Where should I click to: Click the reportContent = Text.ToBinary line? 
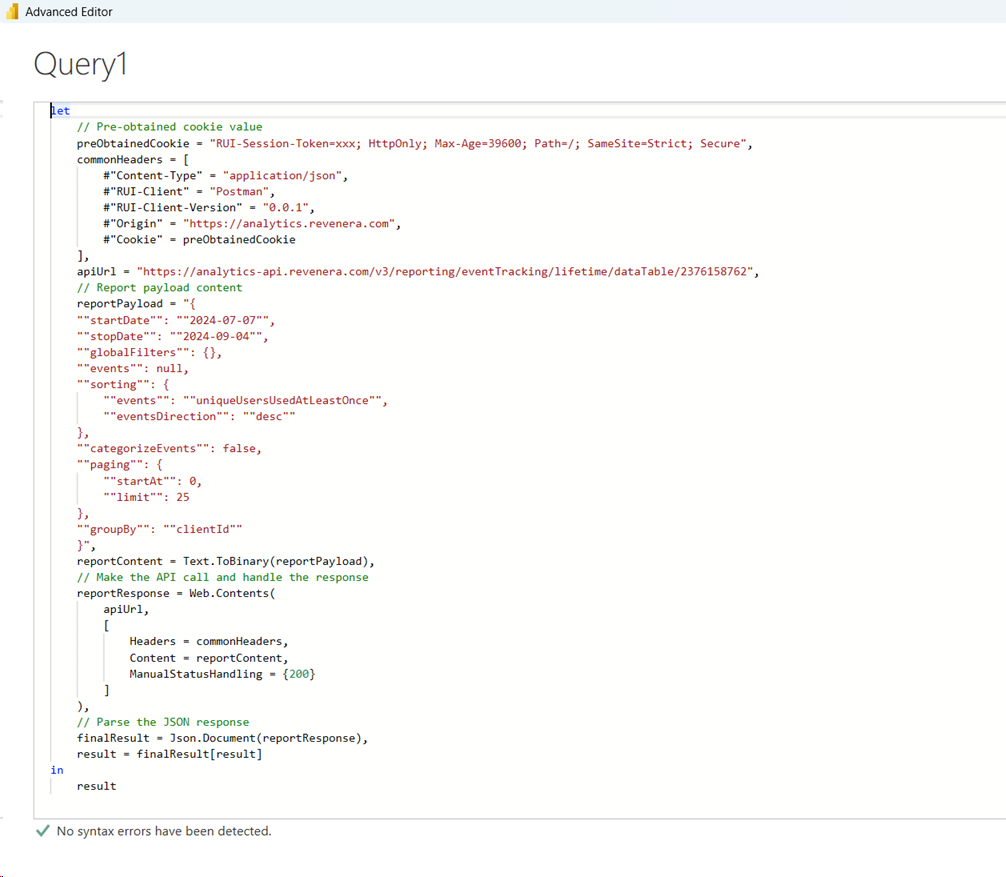[225, 561]
